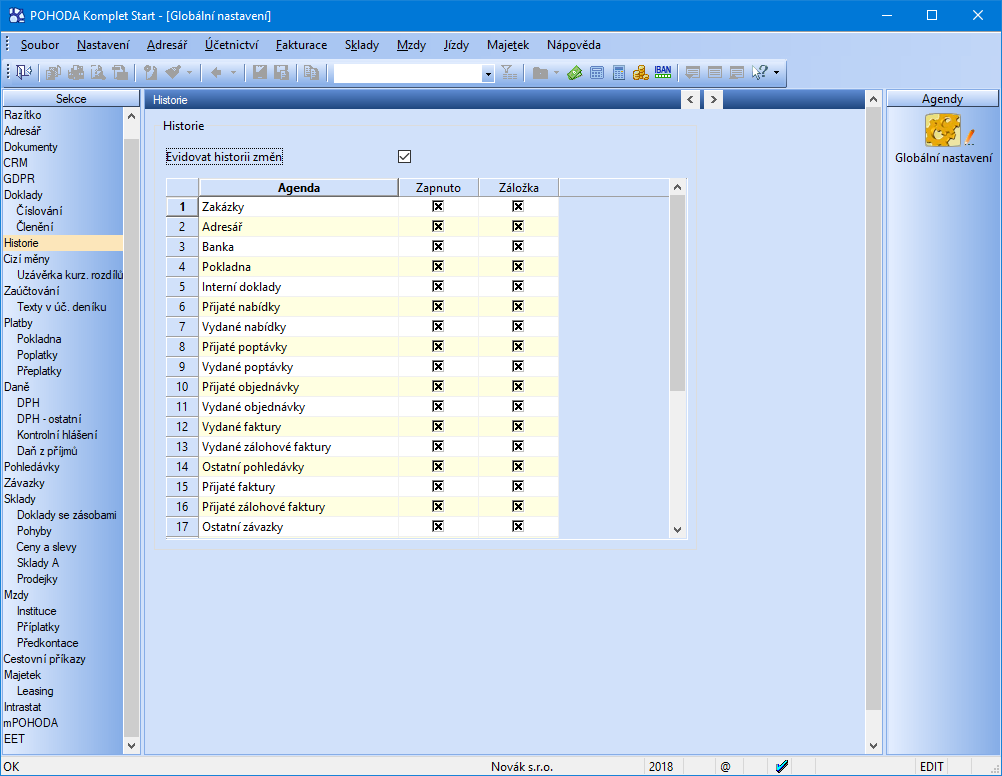The image size is (1002, 776).
Task: Open the Účetnictví menu
Action: coord(231,45)
